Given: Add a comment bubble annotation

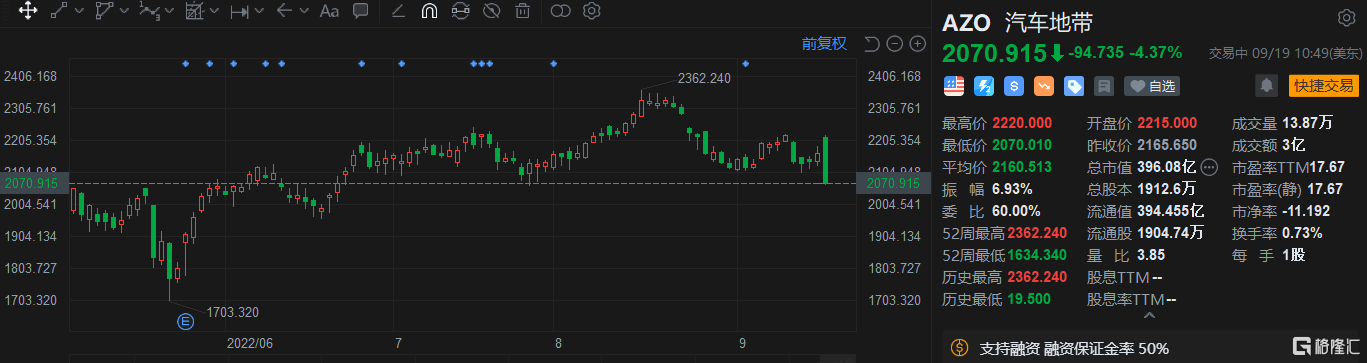Looking at the screenshot, I should pyautogui.click(x=361, y=12).
